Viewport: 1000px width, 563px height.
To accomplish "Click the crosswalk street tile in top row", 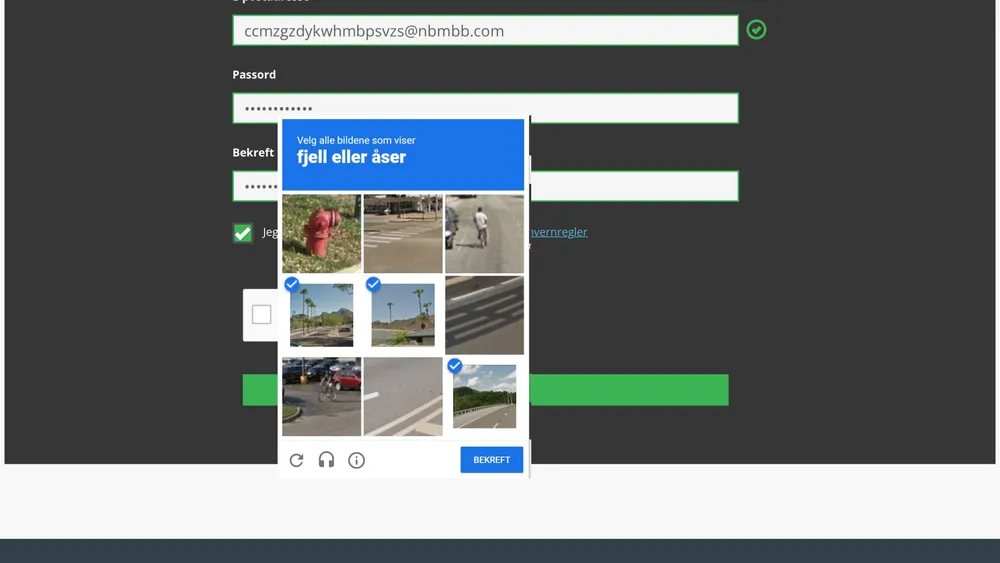I will pyautogui.click(x=403, y=234).
